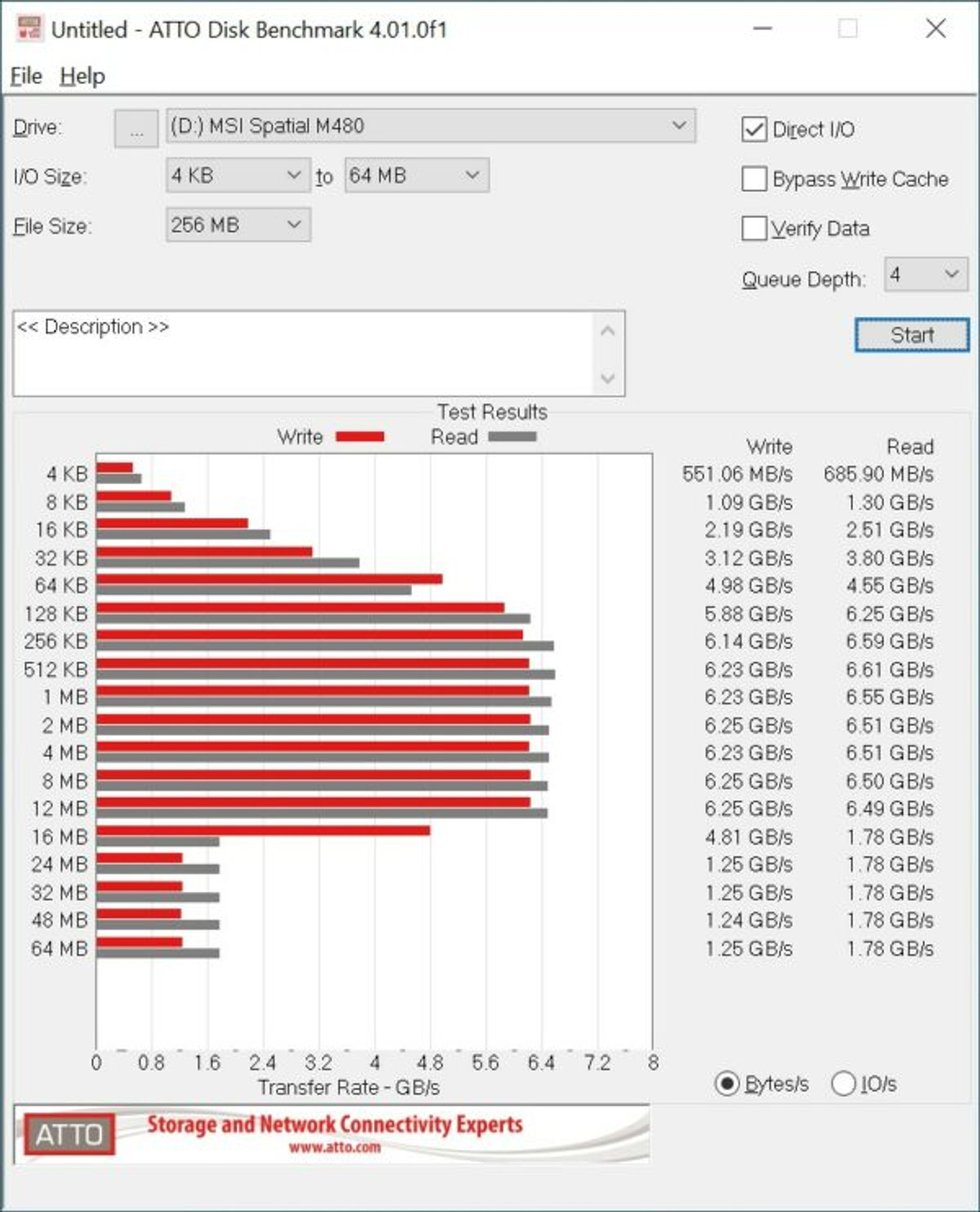Click the gray Read legend swatch
Screen dimensions: 980x1212
[x=512, y=437]
